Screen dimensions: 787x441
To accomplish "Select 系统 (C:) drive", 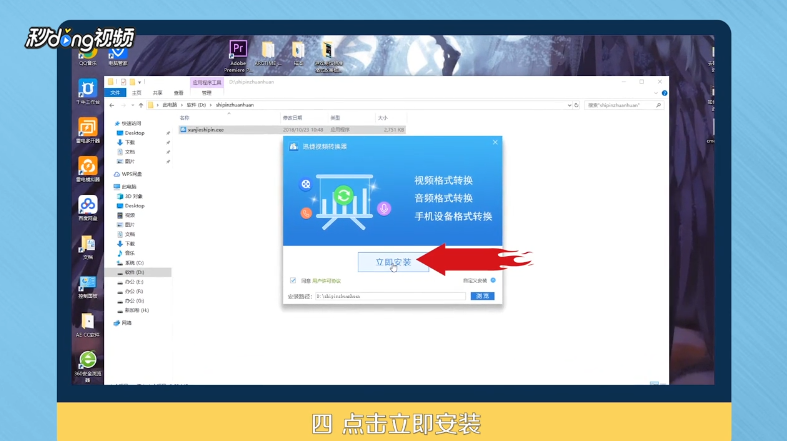I will pyautogui.click(x=130, y=263).
